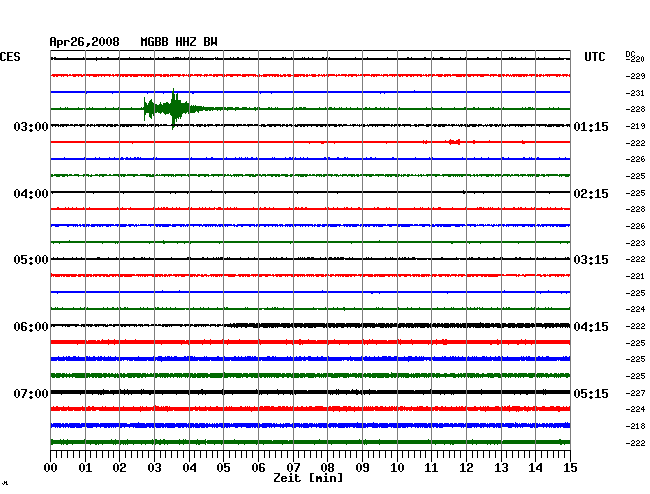Viewport: 650px width, 494px height.
Task: Select the 07:00 local time label
Action: (x=31, y=393)
